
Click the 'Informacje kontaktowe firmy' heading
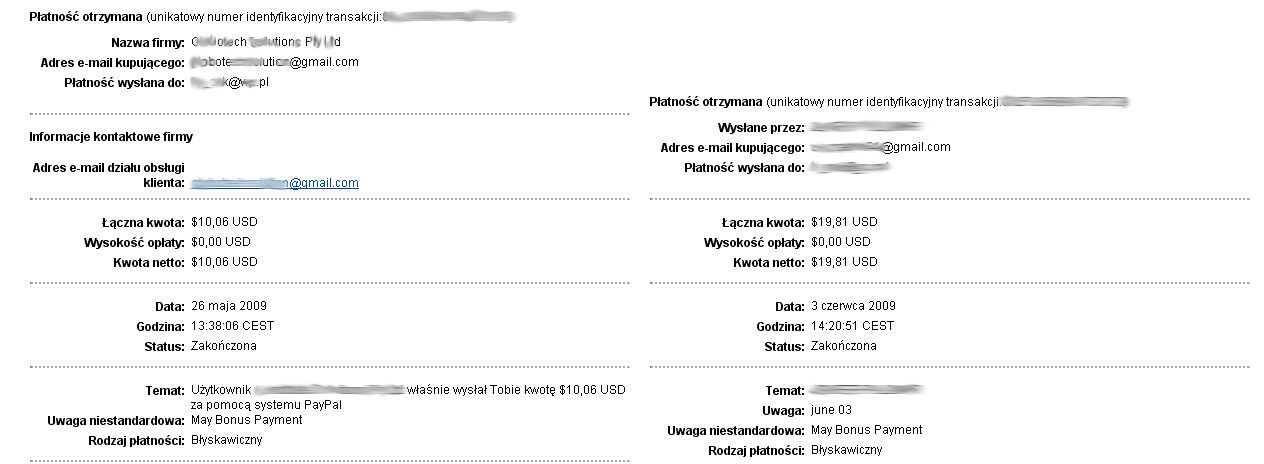tap(111, 136)
